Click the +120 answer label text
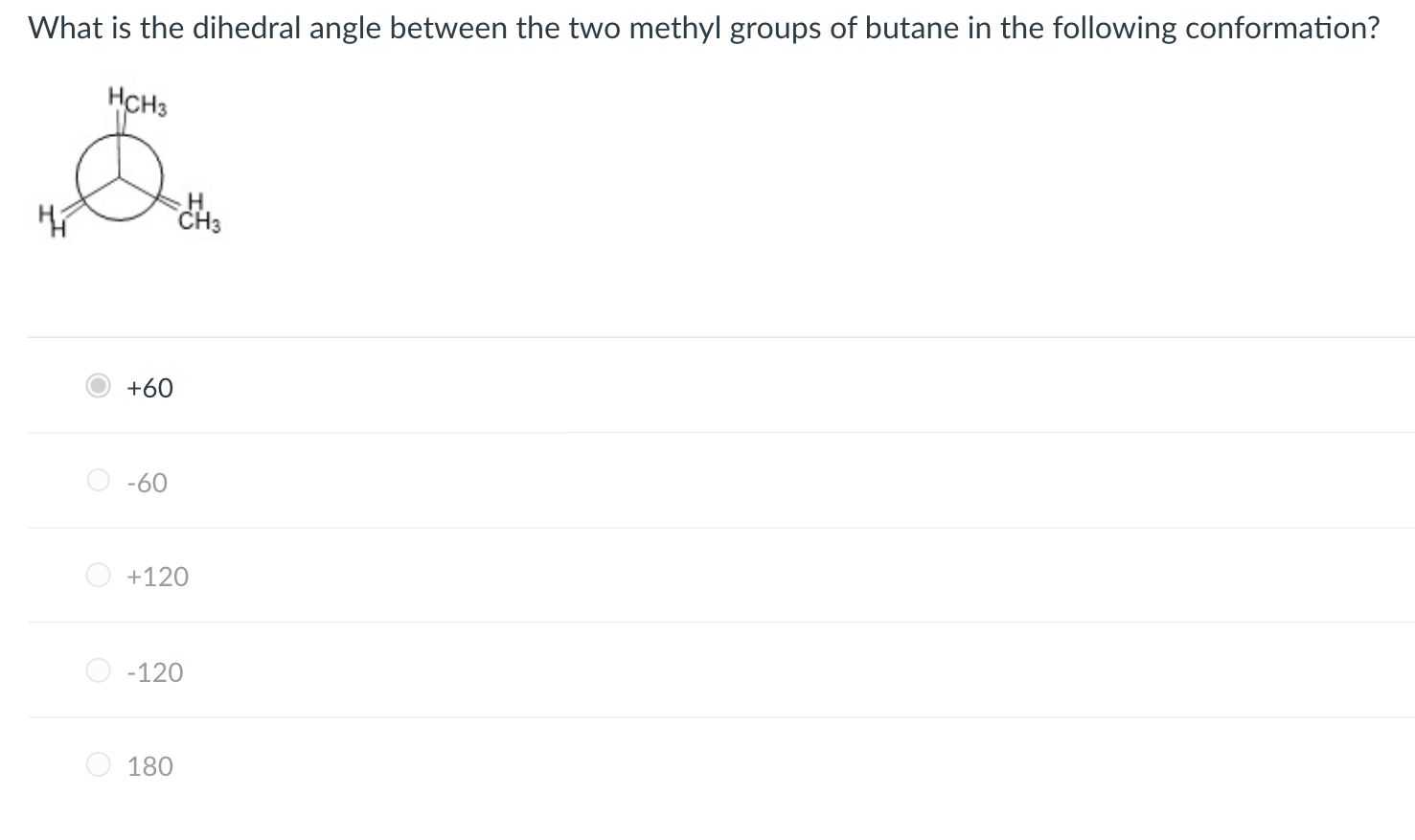 158,576
